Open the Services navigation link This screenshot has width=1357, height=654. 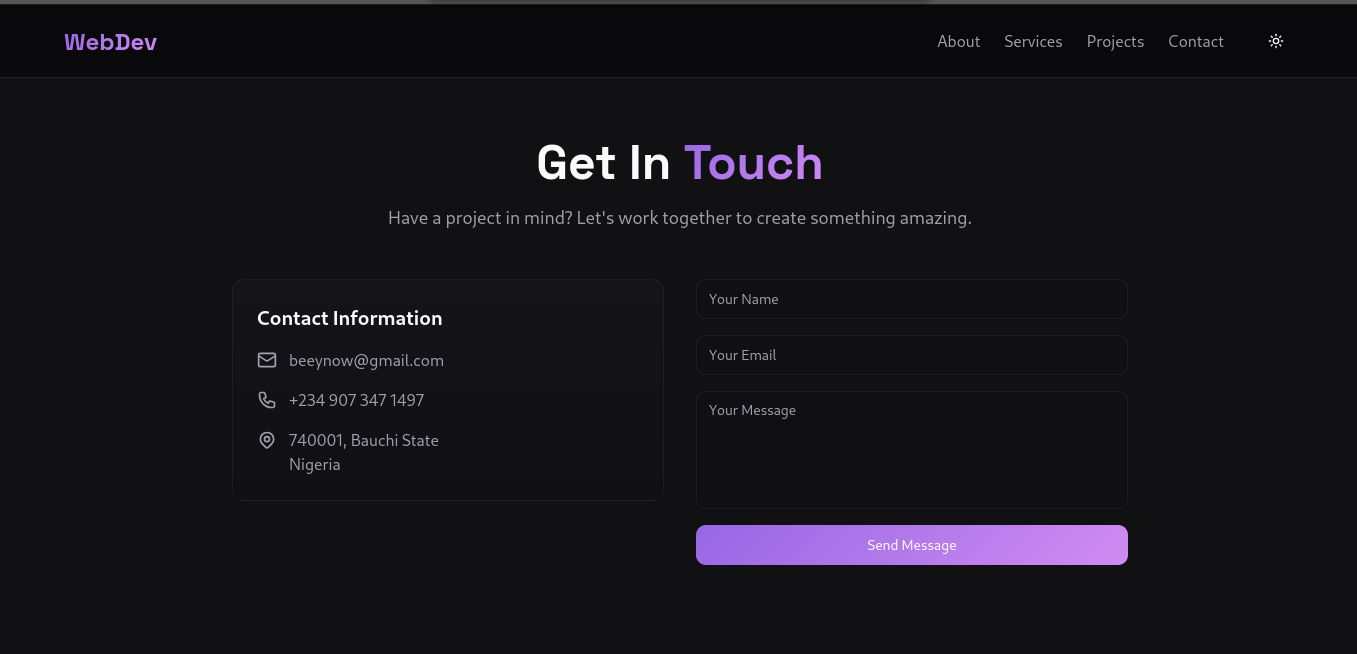[1033, 41]
